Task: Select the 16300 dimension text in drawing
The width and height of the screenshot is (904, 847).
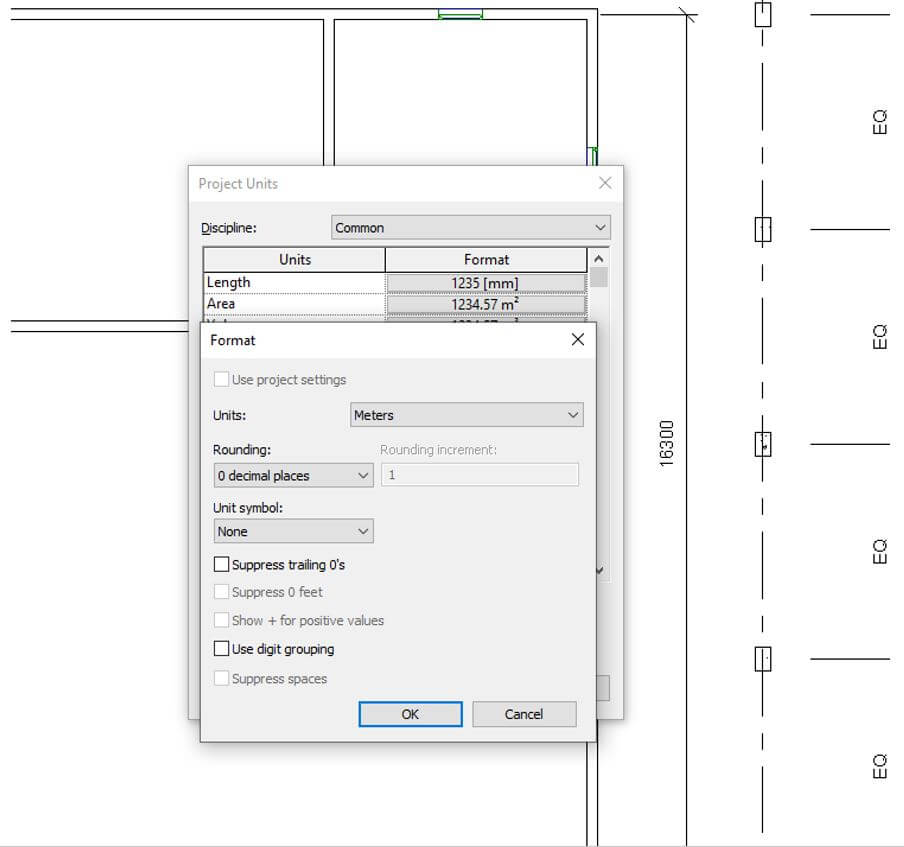Action: click(666, 444)
